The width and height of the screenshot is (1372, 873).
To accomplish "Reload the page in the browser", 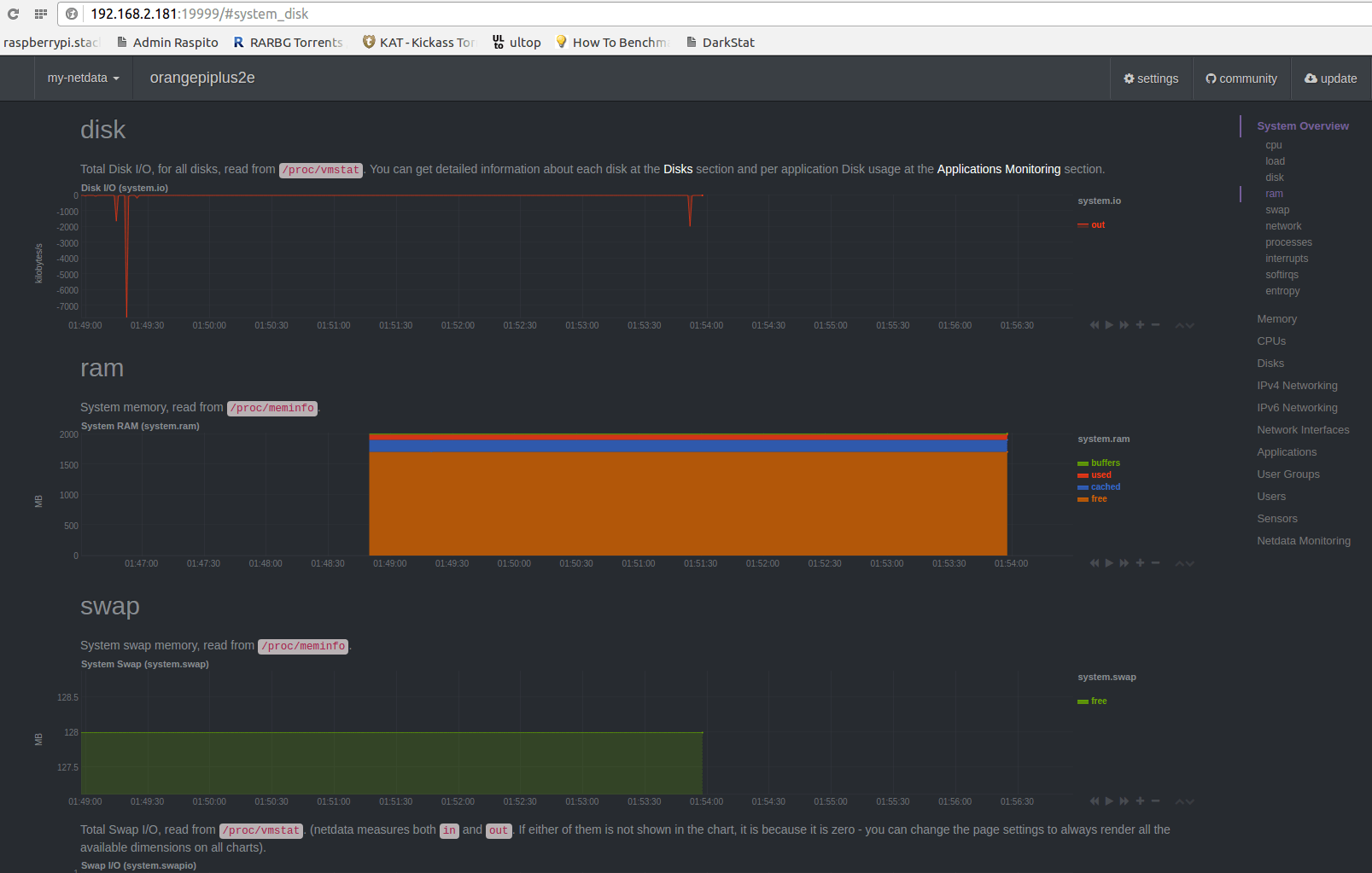I will pyautogui.click(x=13, y=14).
